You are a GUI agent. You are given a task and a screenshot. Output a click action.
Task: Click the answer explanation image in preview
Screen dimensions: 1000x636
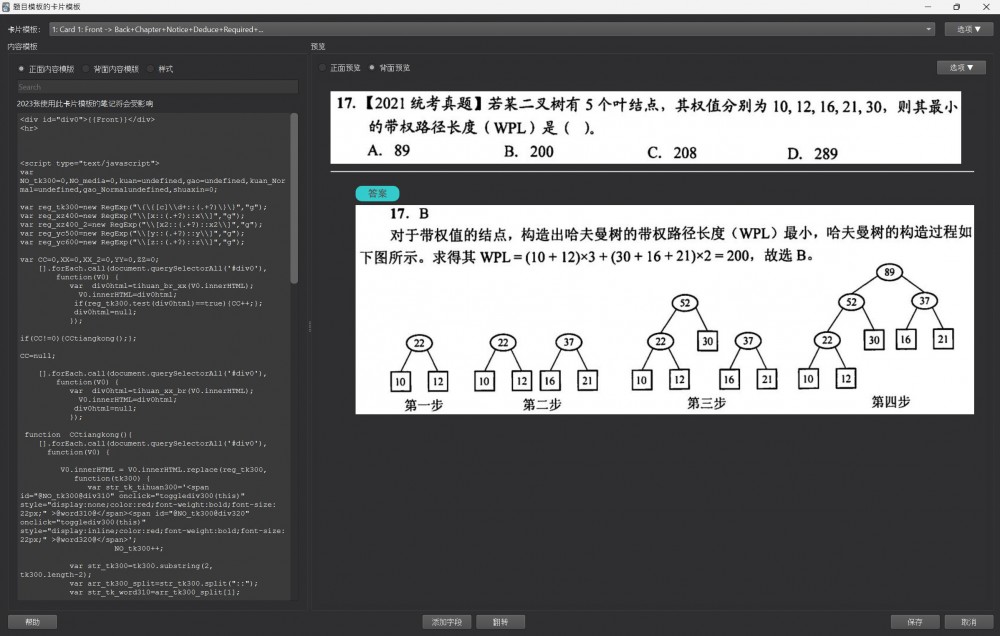[x=665, y=309]
